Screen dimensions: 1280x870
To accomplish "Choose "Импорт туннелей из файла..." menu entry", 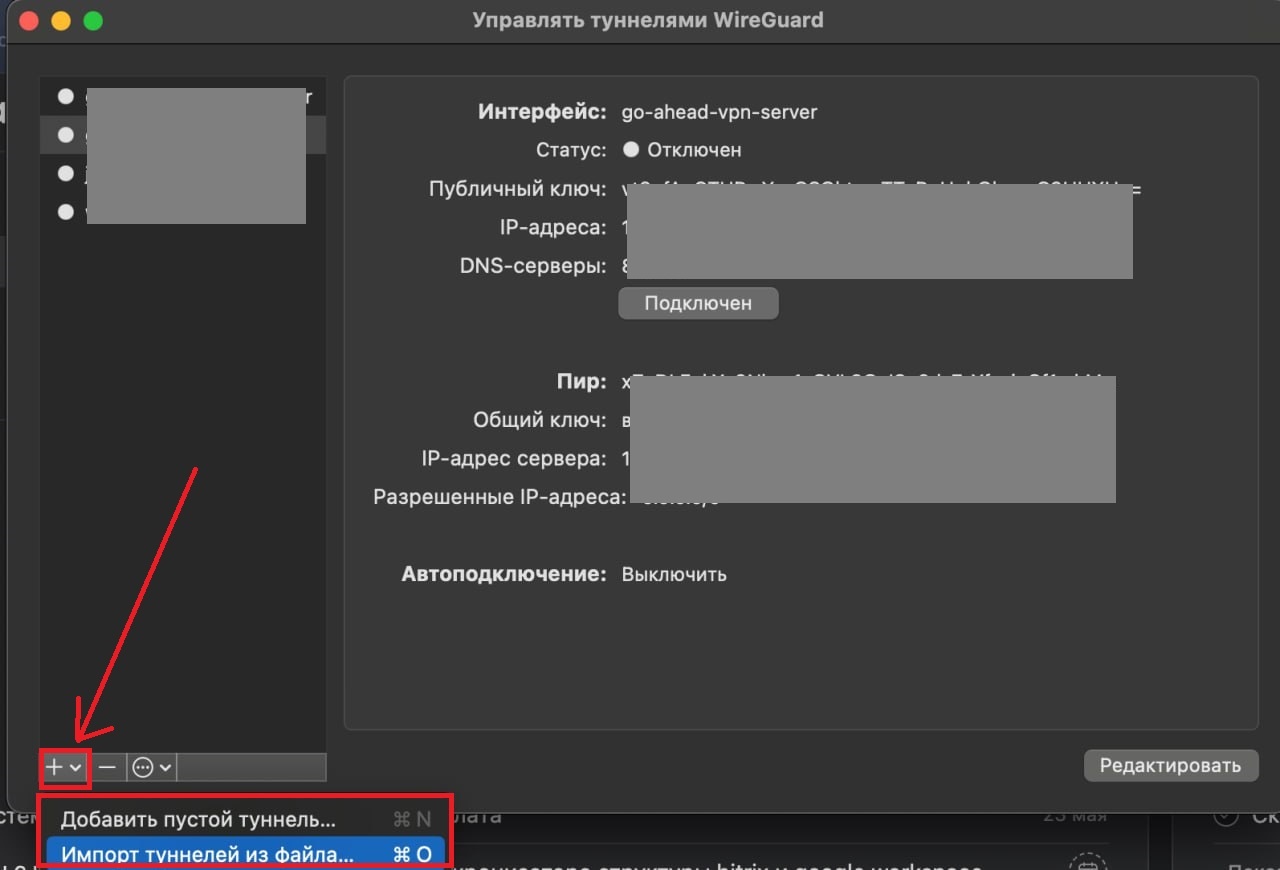I will 207,854.
